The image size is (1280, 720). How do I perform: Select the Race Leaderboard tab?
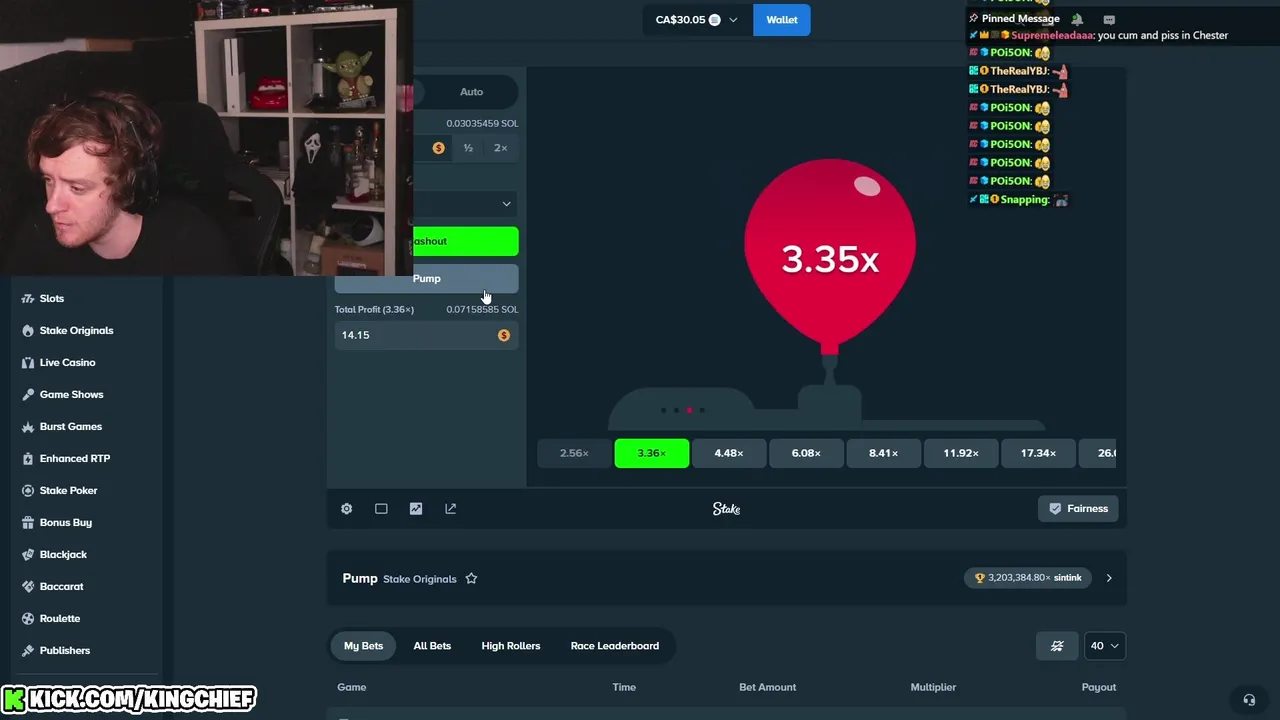pyautogui.click(x=615, y=646)
